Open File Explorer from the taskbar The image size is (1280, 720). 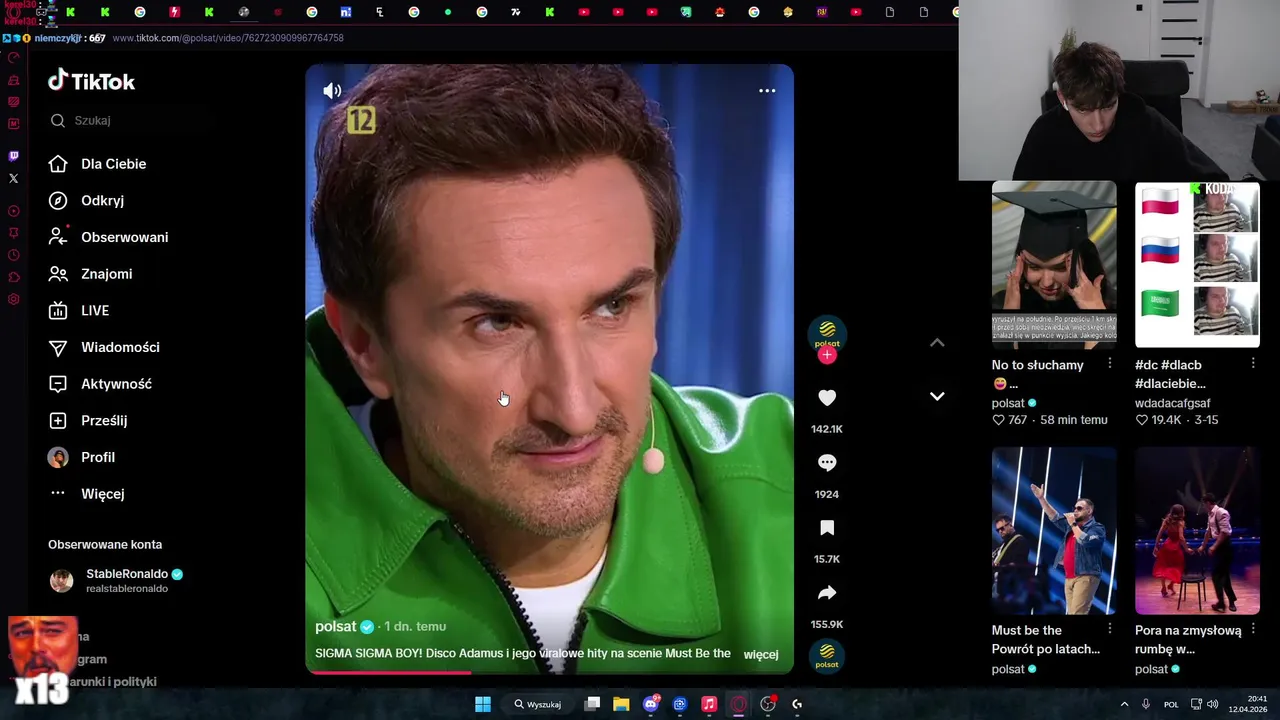(x=621, y=704)
